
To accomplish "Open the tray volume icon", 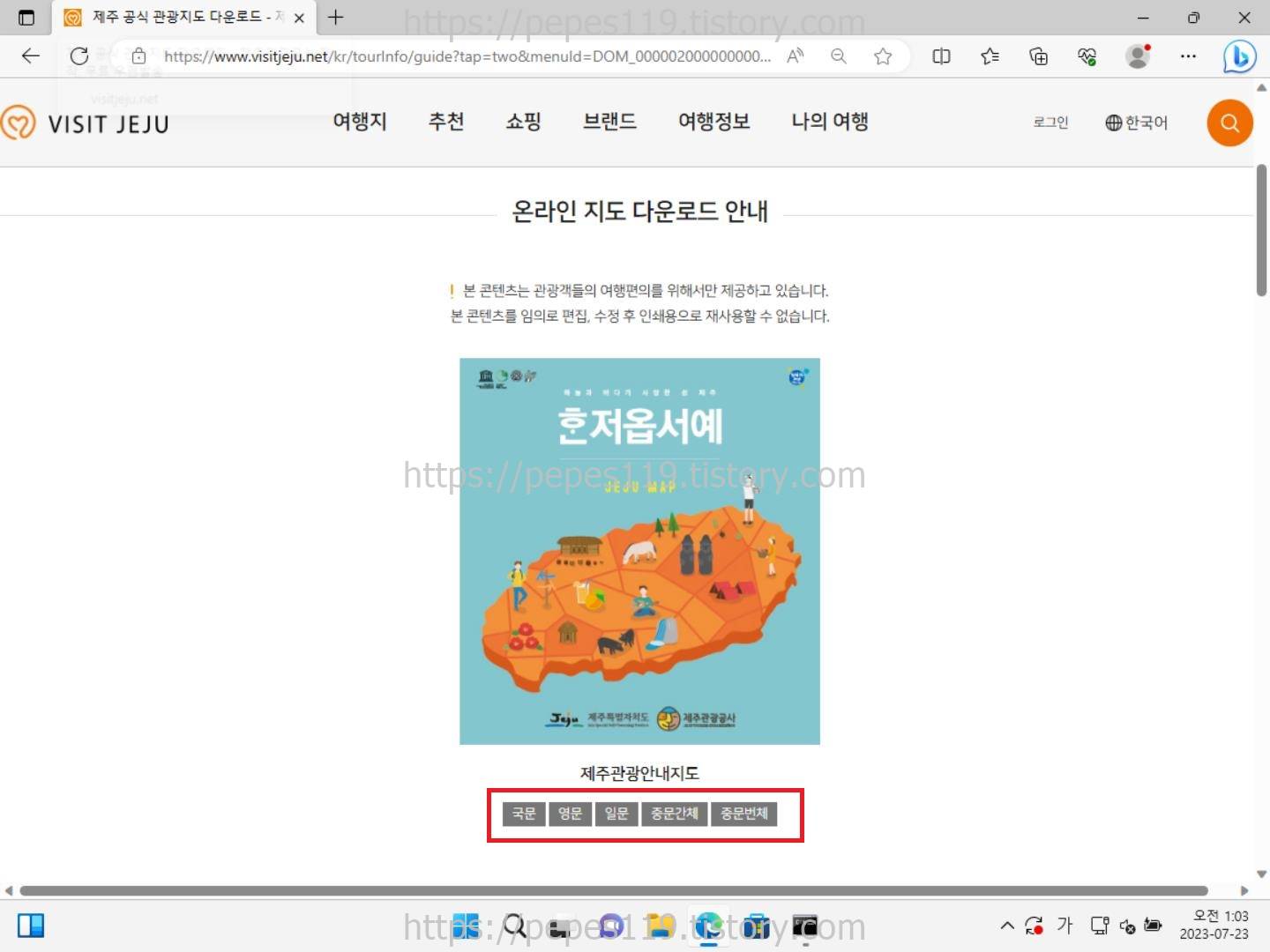I will click(1127, 926).
